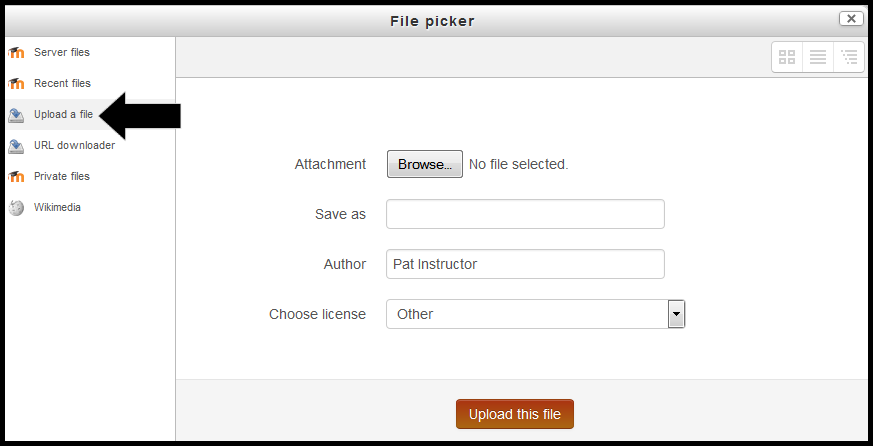Click the Moodle icon beside Recent files

pyautogui.click(x=16, y=84)
